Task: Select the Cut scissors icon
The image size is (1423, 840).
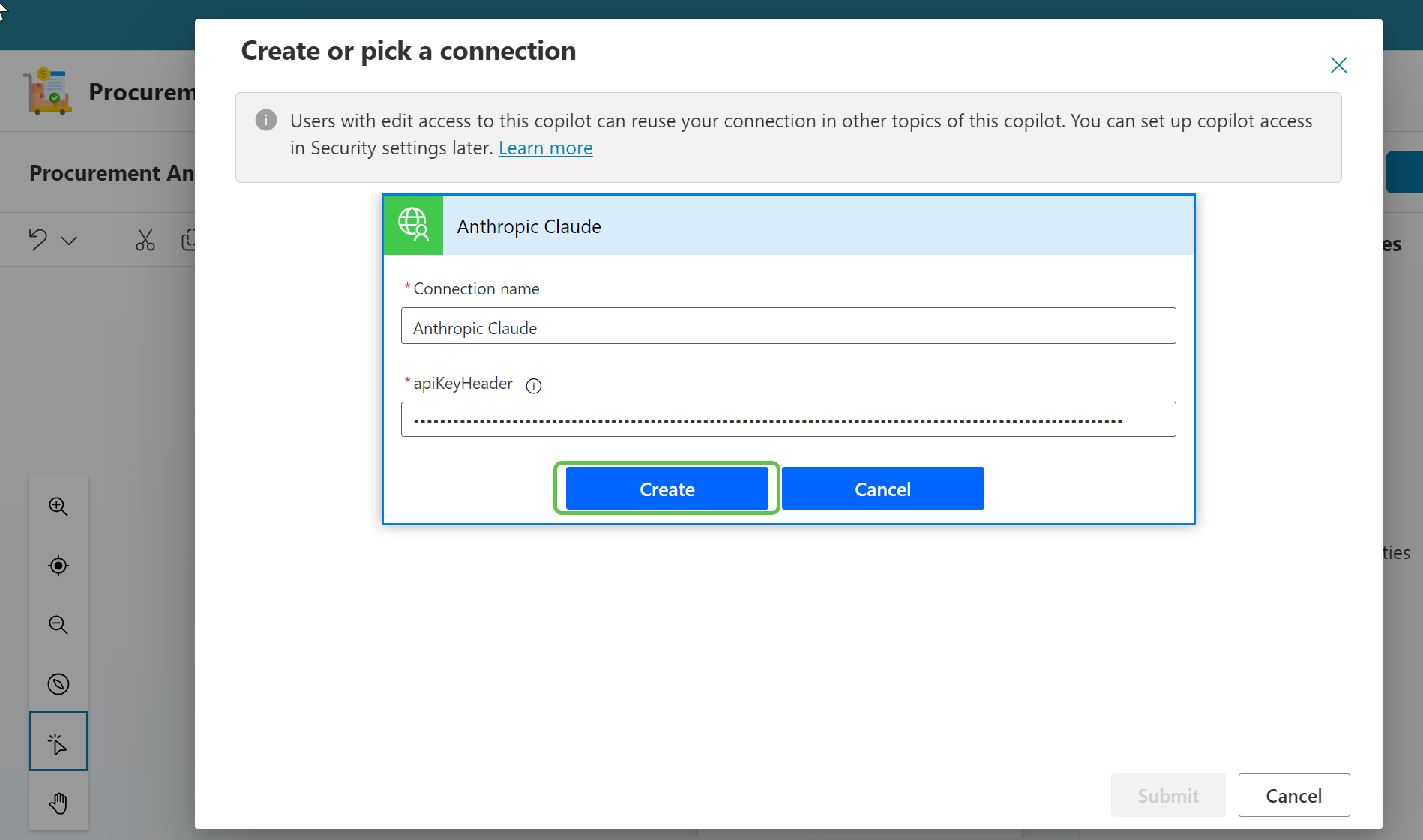Action: [145, 240]
